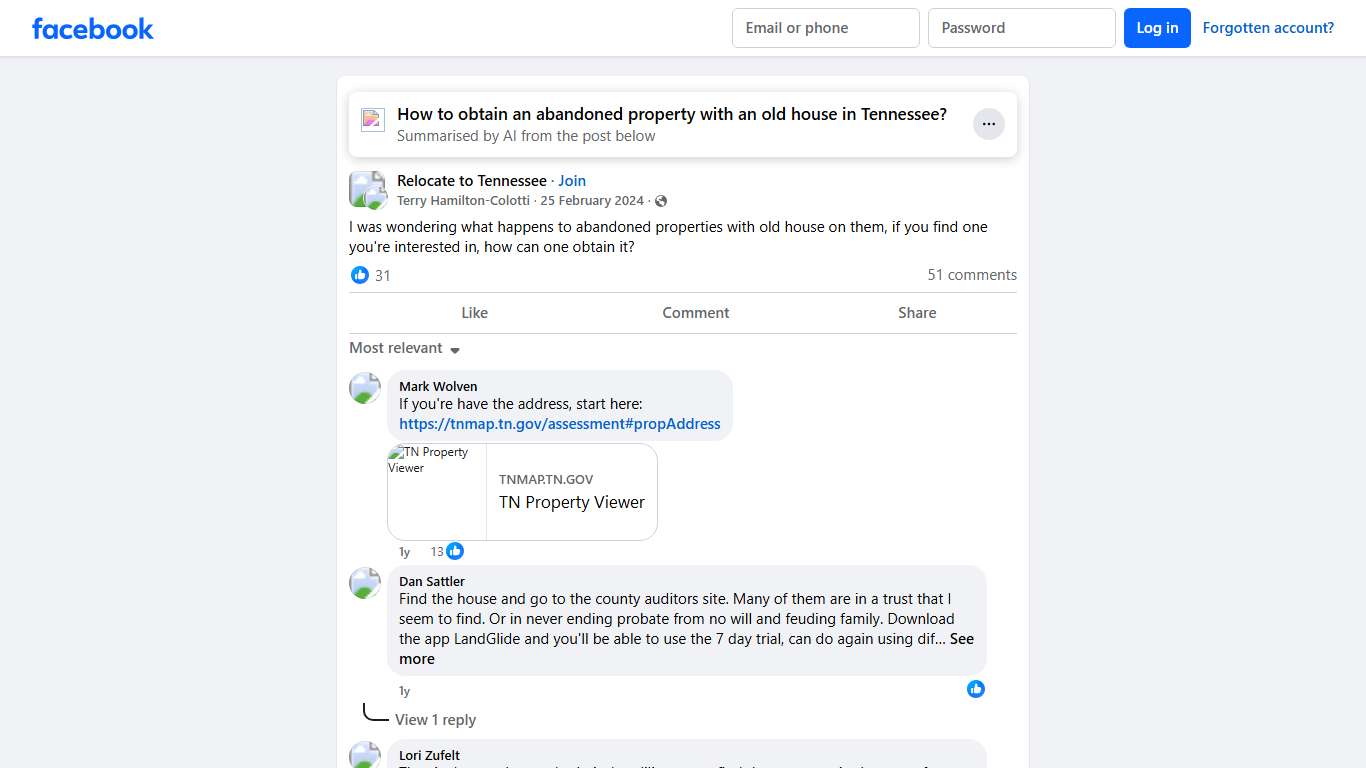The image size is (1366, 768).
Task: Click Dan Sattler's profile picture
Action: [x=365, y=583]
